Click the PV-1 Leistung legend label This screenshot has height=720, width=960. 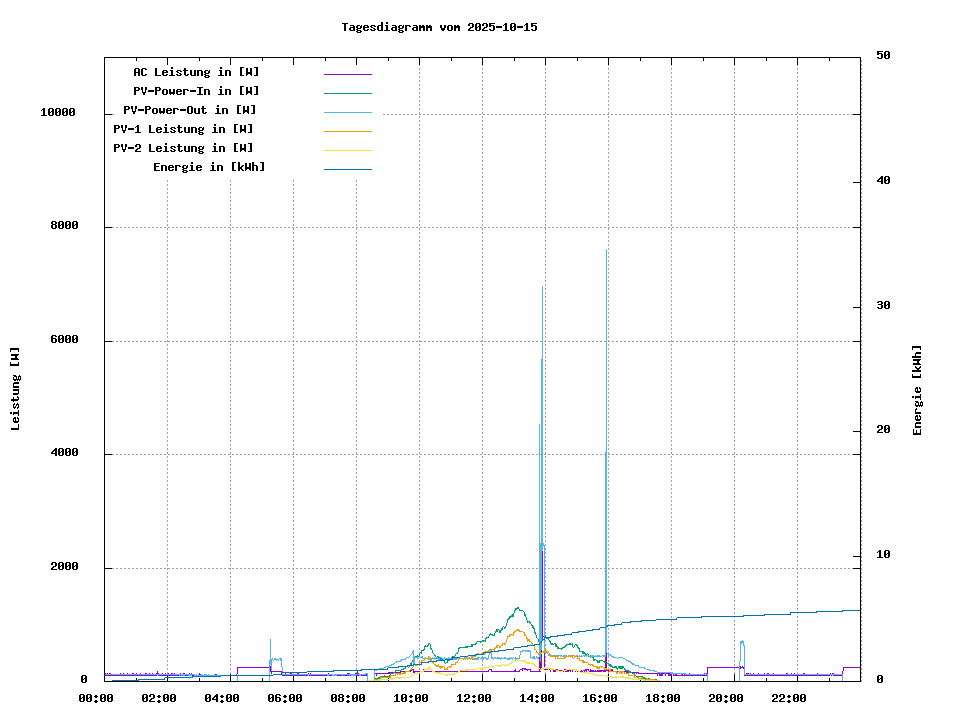pos(183,129)
